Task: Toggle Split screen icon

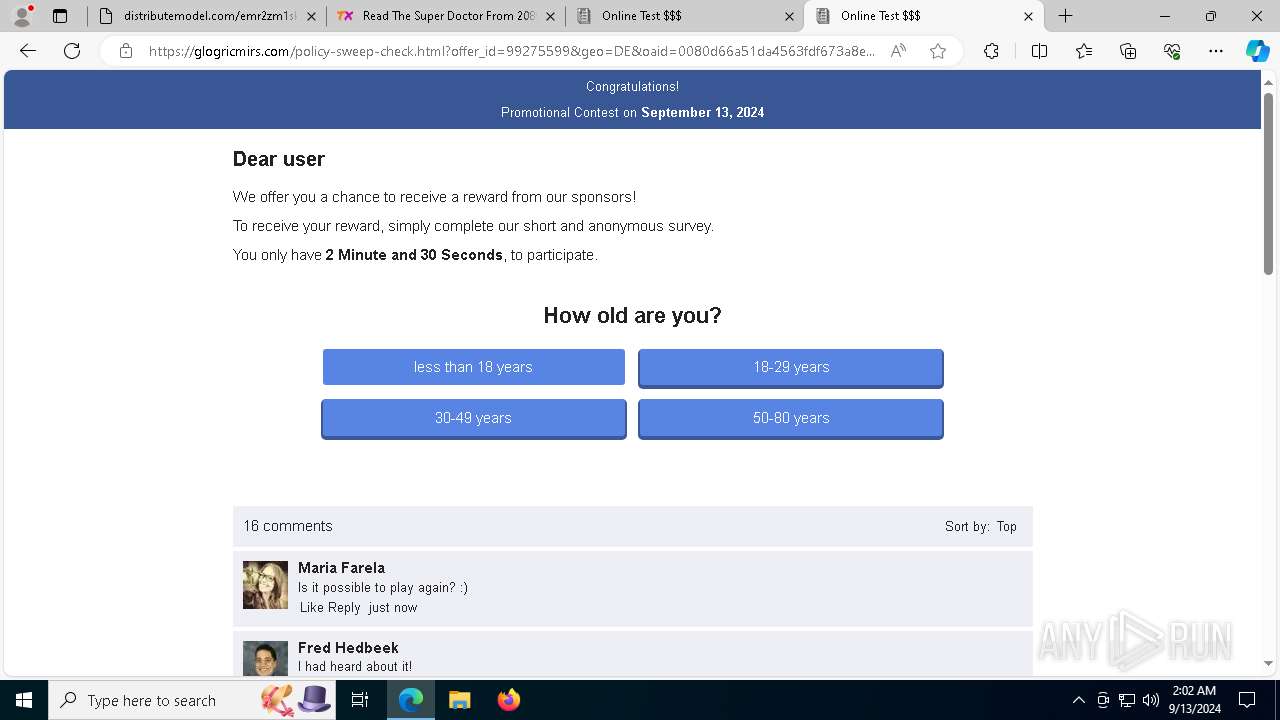Action: click(1039, 51)
